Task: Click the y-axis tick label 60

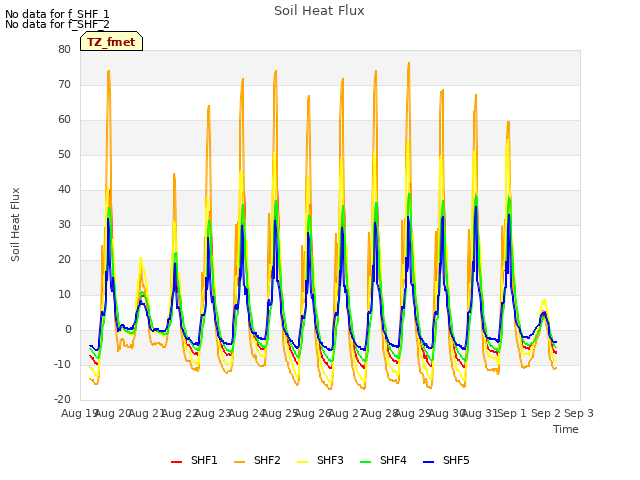Action: (x=64, y=120)
